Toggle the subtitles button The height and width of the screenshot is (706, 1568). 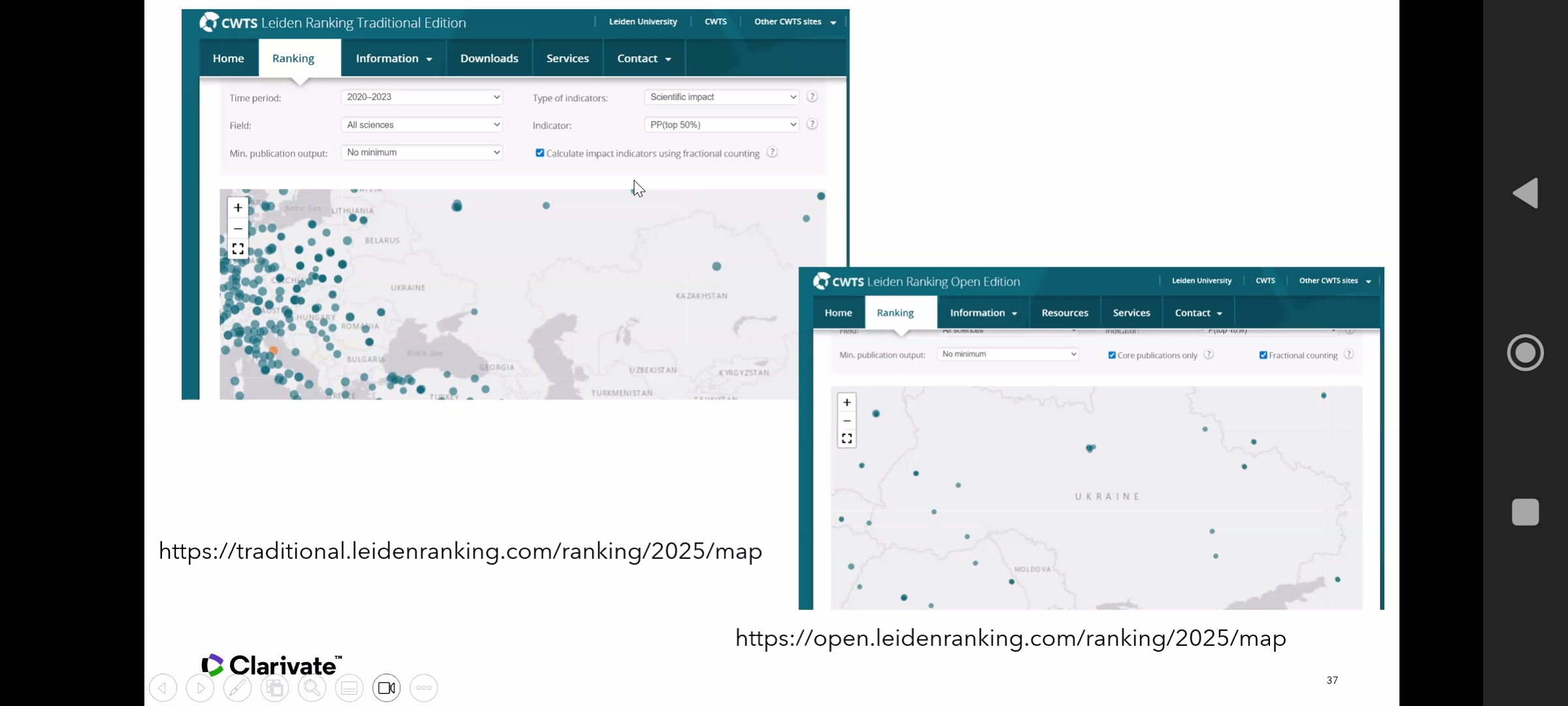tap(349, 688)
